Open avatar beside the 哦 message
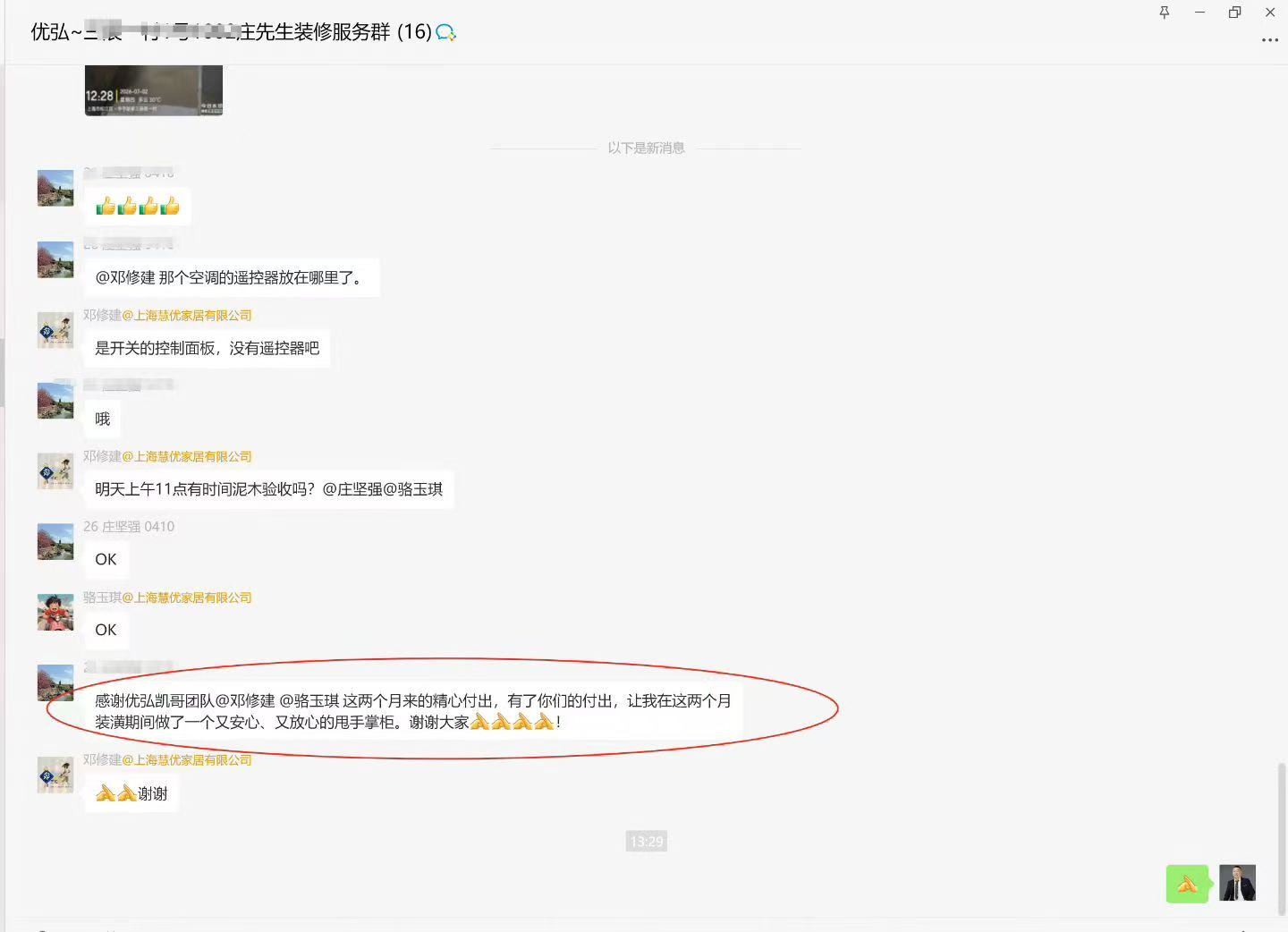The height and width of the screenshot is (932, 1288). pyautogui.click(x=55, y=401)
